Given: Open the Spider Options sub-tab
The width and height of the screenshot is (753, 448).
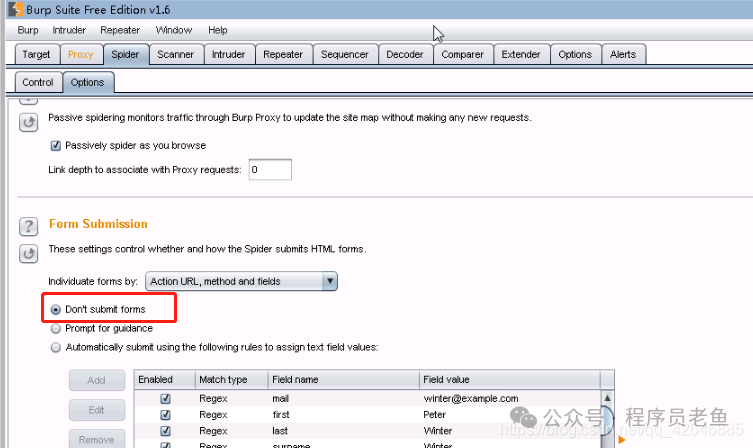Looking at the screenshot, I should tap(88, 82).
